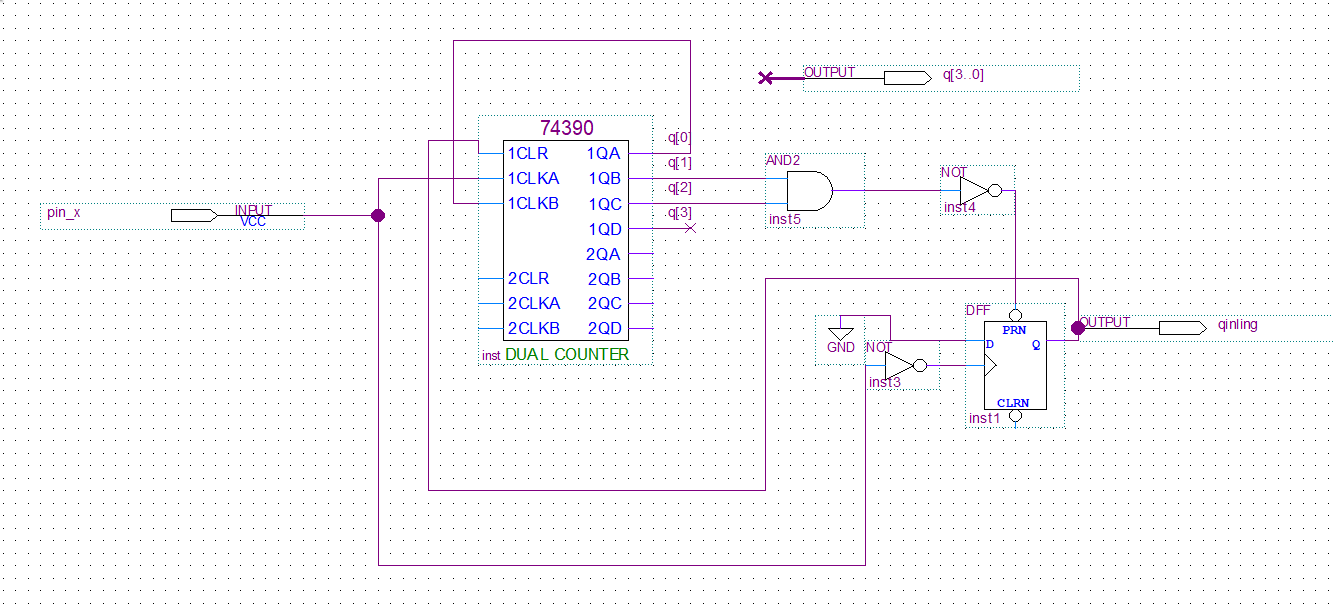Image resolution: width=1333 pixels, height=608 pixels.
Task: Click the 1QB output label
Action: pos(604,179)
